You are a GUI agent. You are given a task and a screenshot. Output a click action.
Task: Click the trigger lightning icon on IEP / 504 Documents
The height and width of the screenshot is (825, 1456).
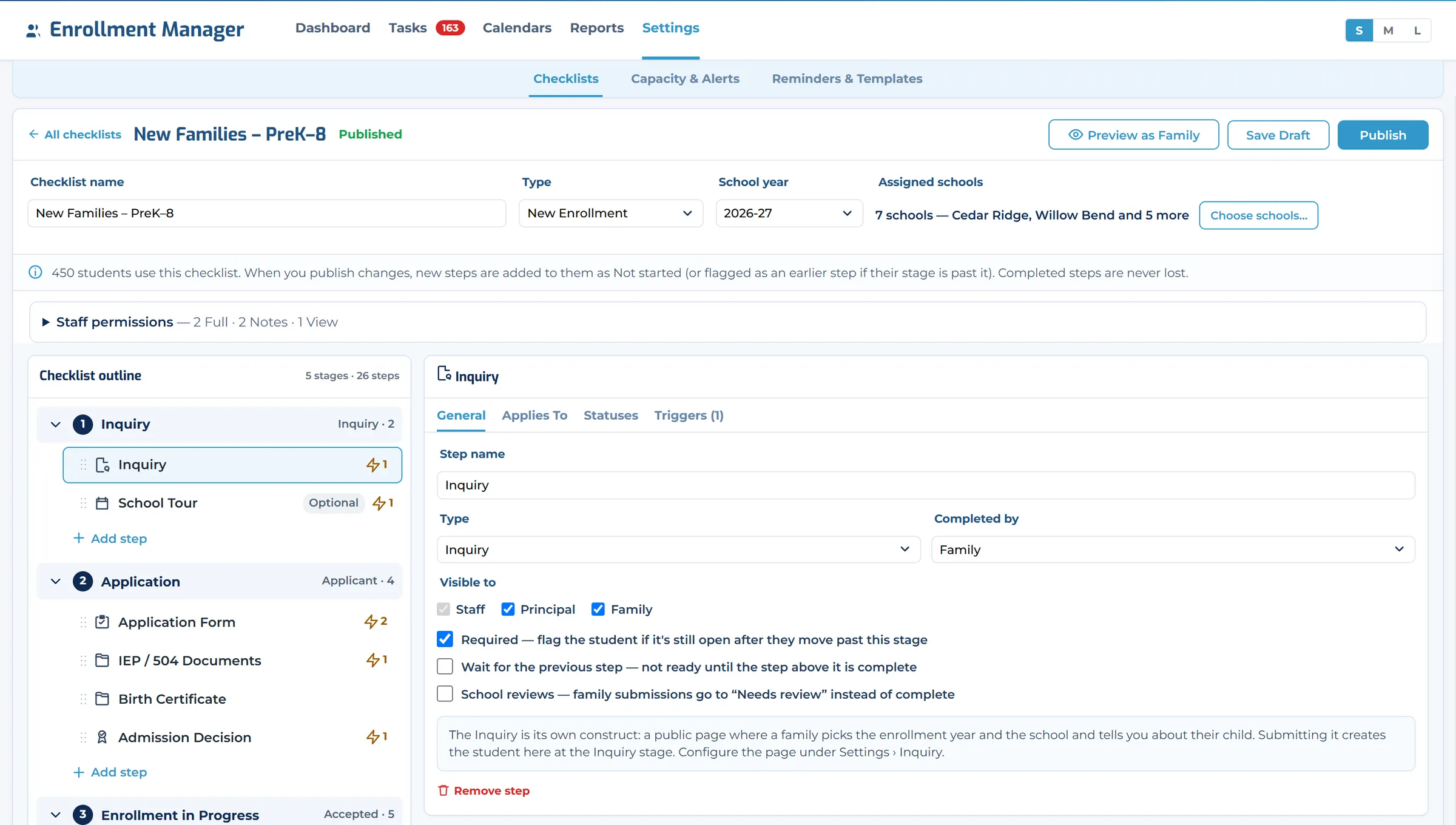coord(372,660)
